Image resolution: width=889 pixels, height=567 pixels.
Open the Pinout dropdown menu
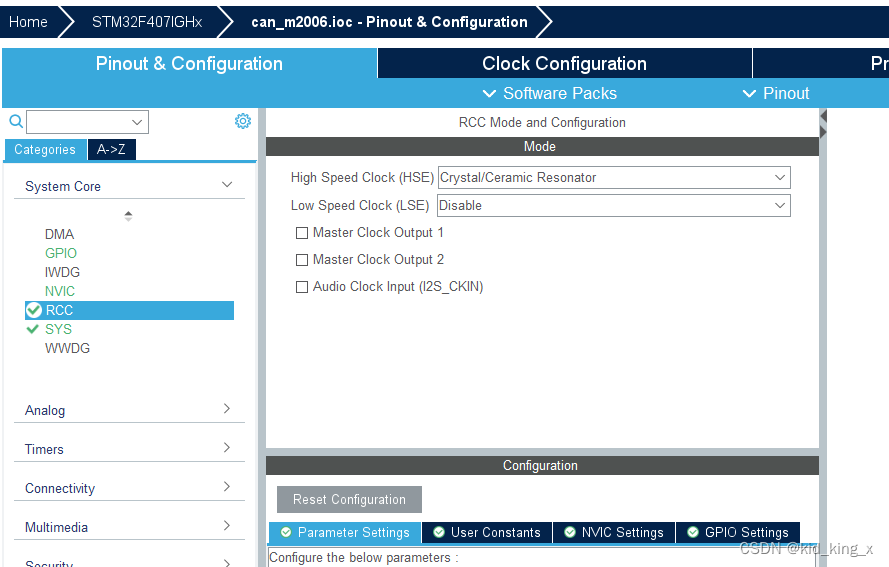pyautogui.click(x=776, y=93)
